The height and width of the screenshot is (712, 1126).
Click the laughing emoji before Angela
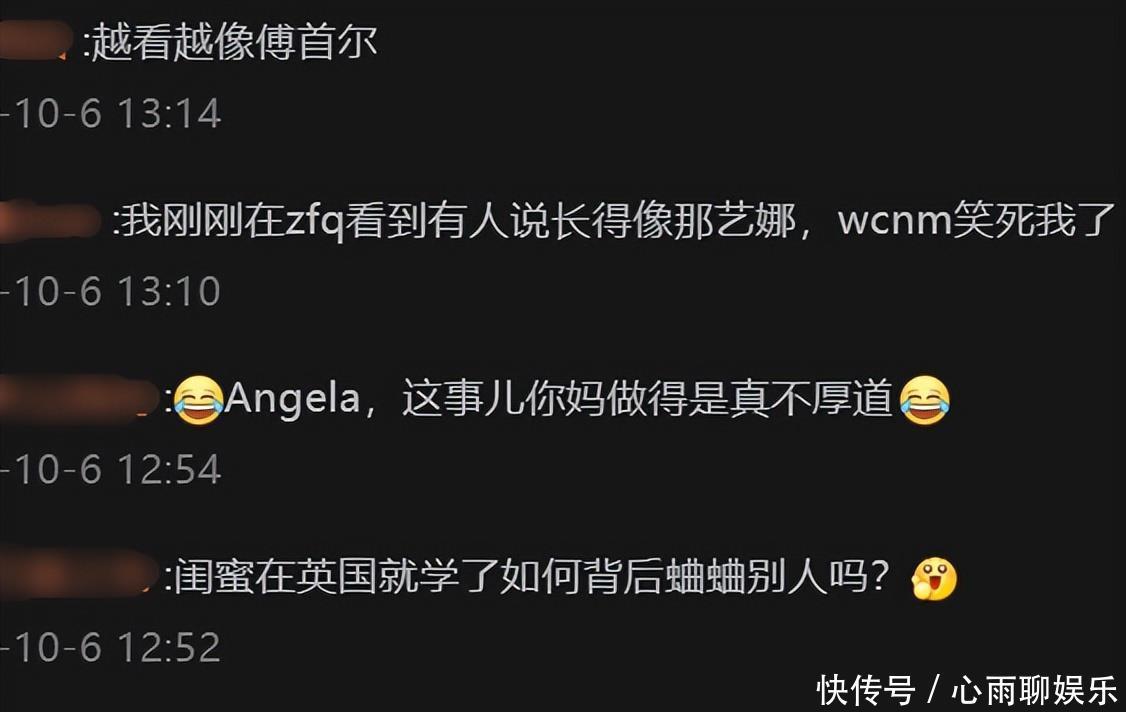click(x=198, y=400)
